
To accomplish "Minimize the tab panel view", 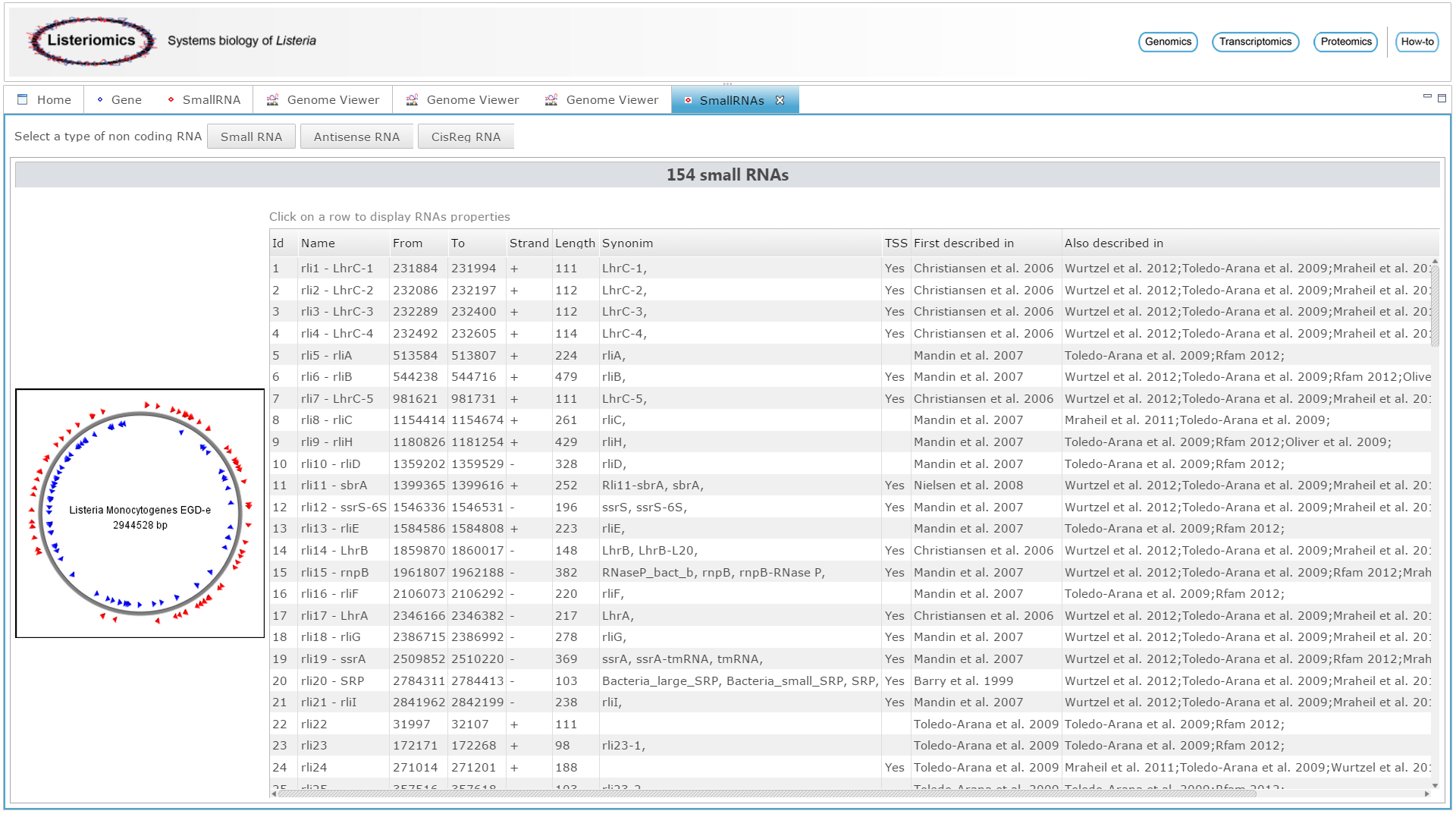I will [1427, 97].
